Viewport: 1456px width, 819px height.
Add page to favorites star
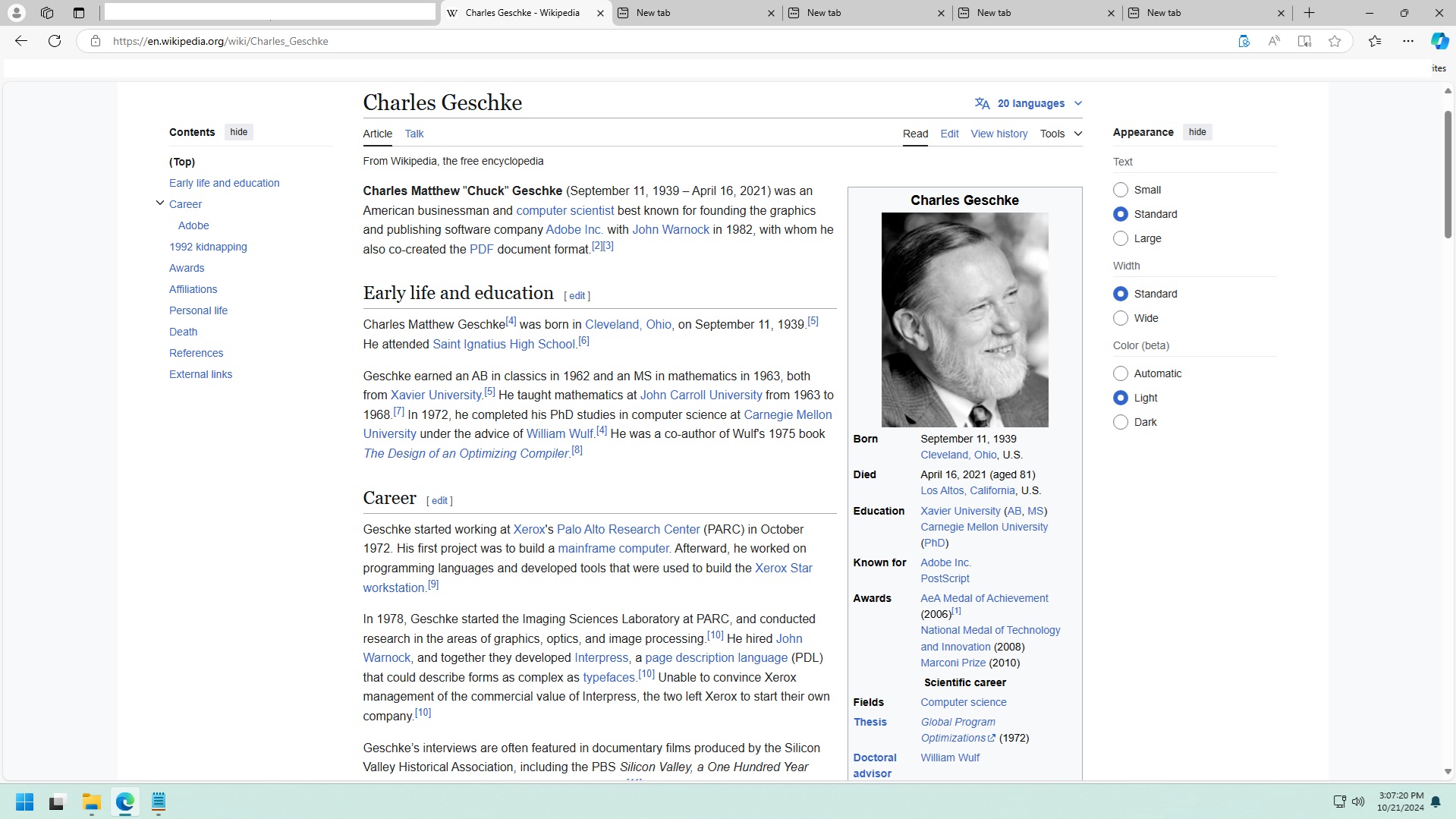(1335, 41)
